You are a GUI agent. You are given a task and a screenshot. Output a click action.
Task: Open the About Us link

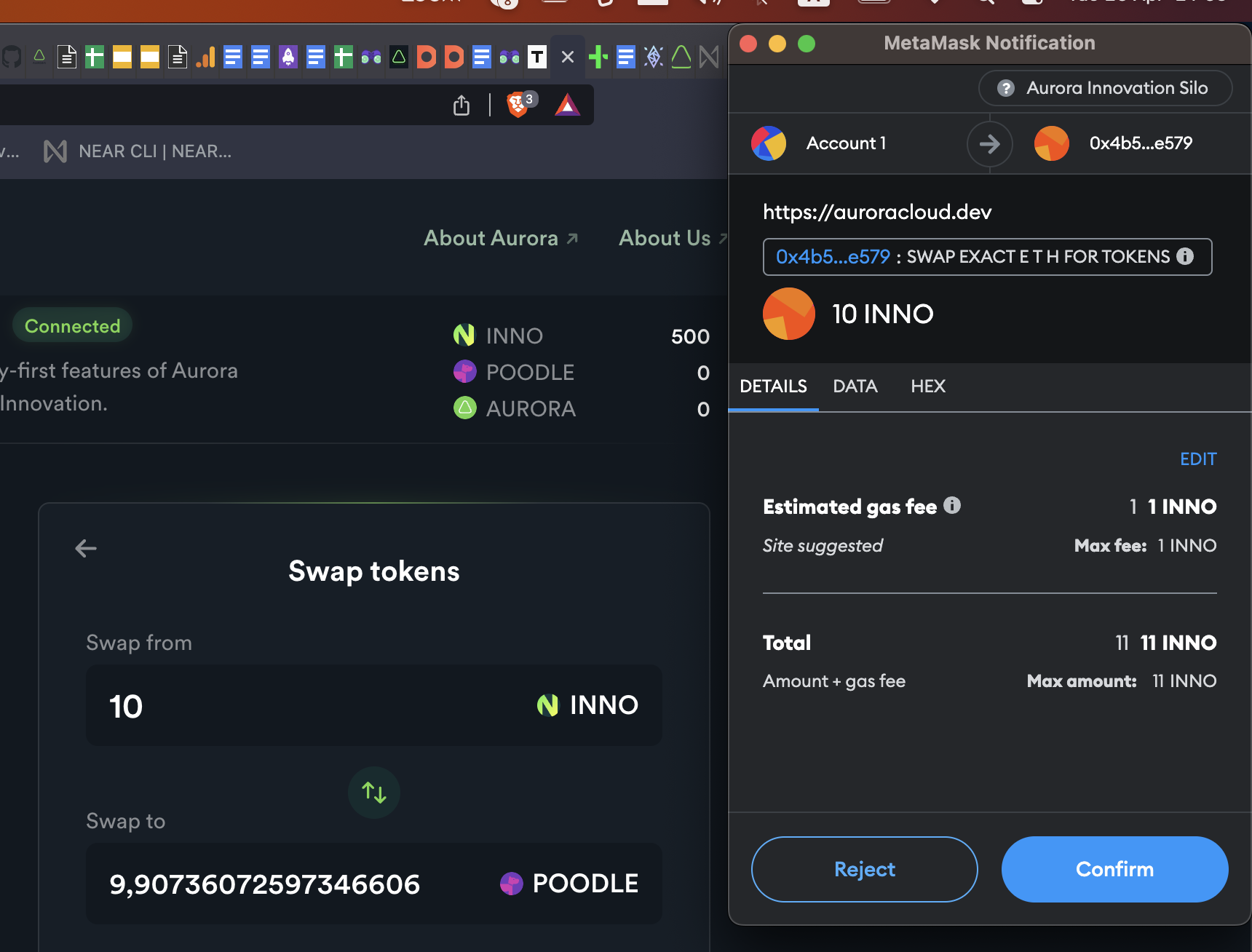[673, 238]
